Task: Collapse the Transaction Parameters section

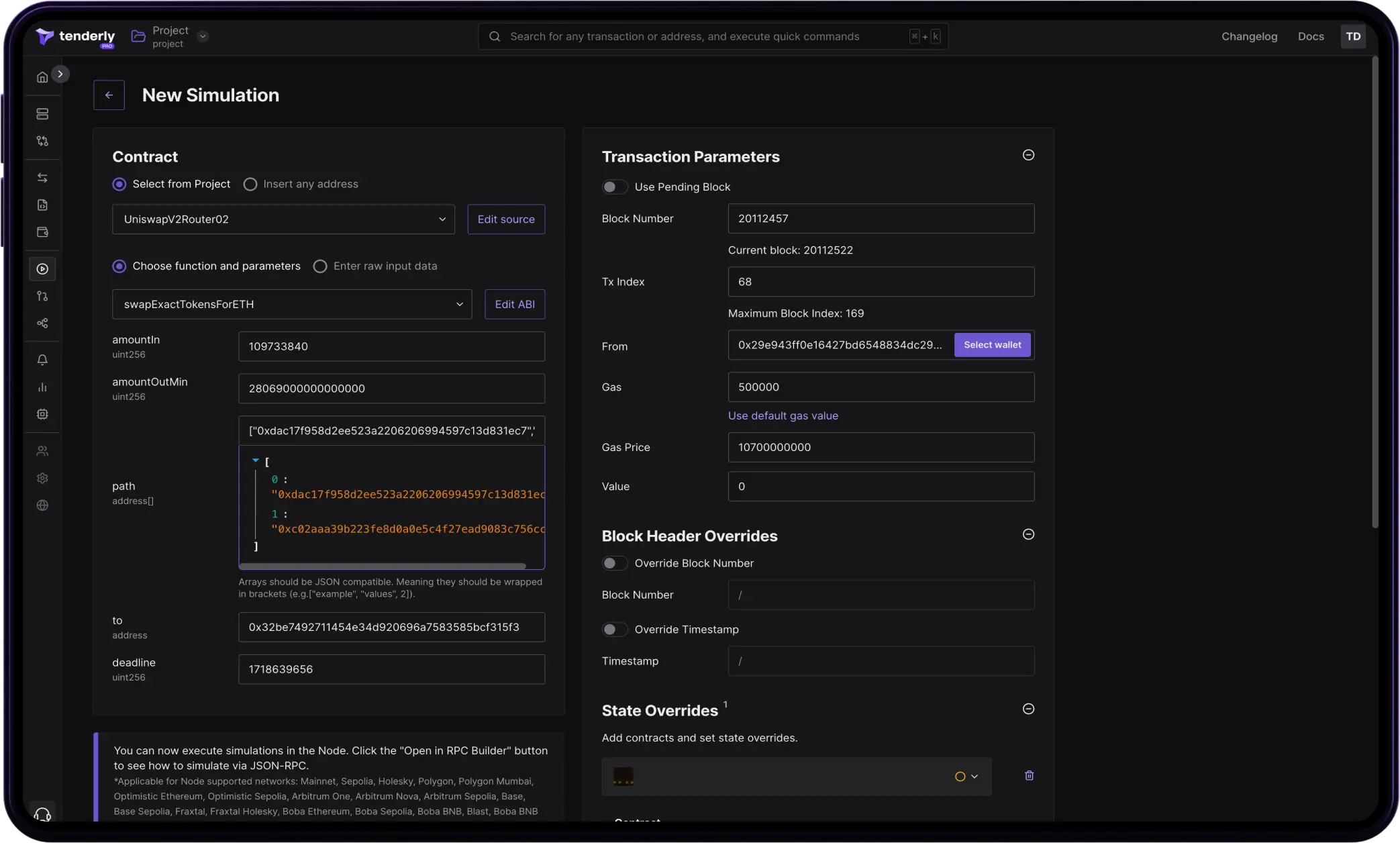Action: click(1028, 156)
